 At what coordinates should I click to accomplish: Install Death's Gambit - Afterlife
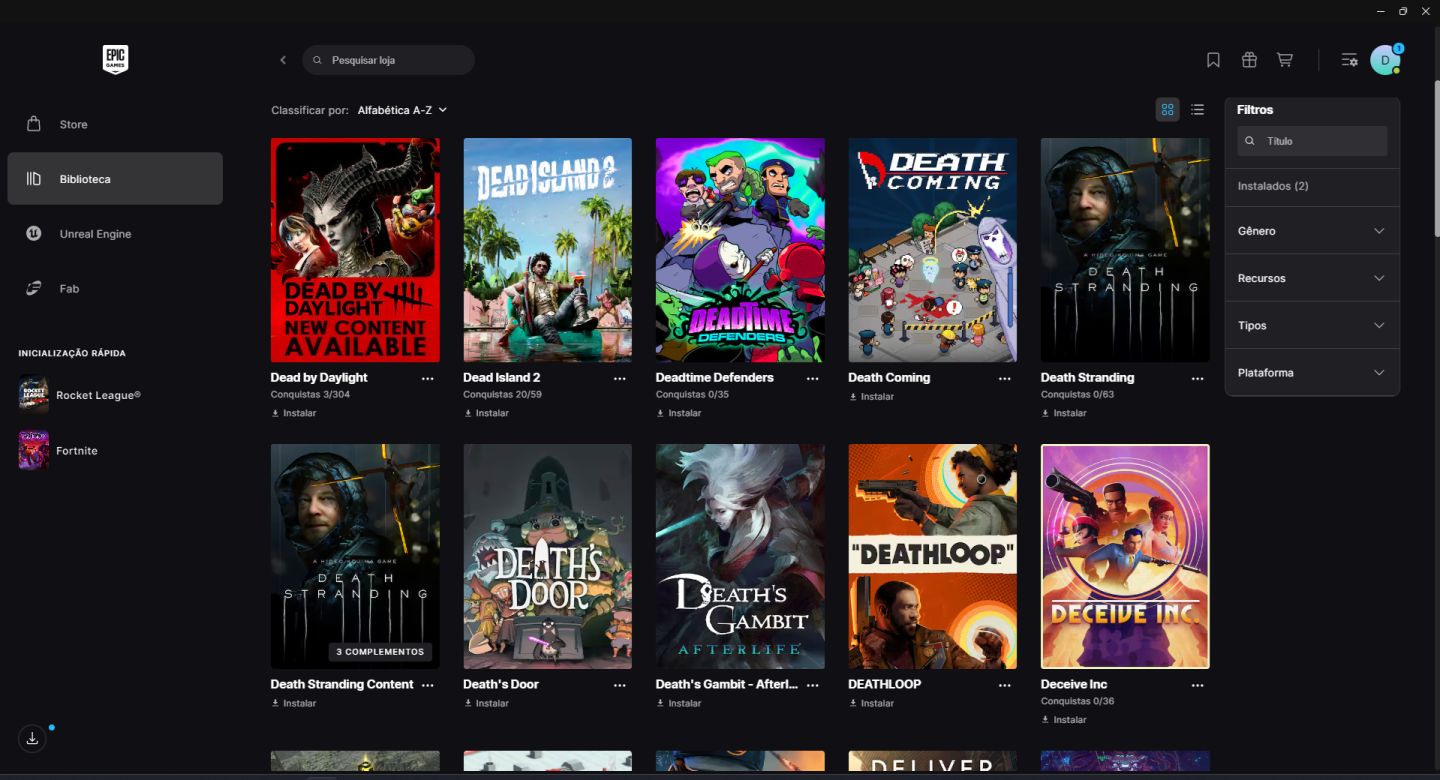[x=679, y=703]
